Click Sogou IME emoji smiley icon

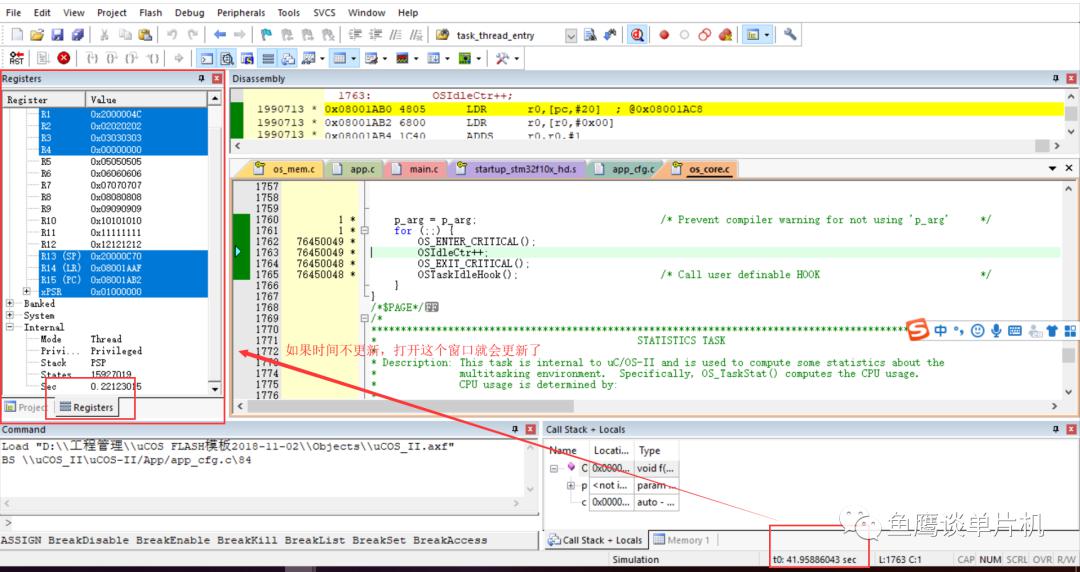click(x=977, y=331)
